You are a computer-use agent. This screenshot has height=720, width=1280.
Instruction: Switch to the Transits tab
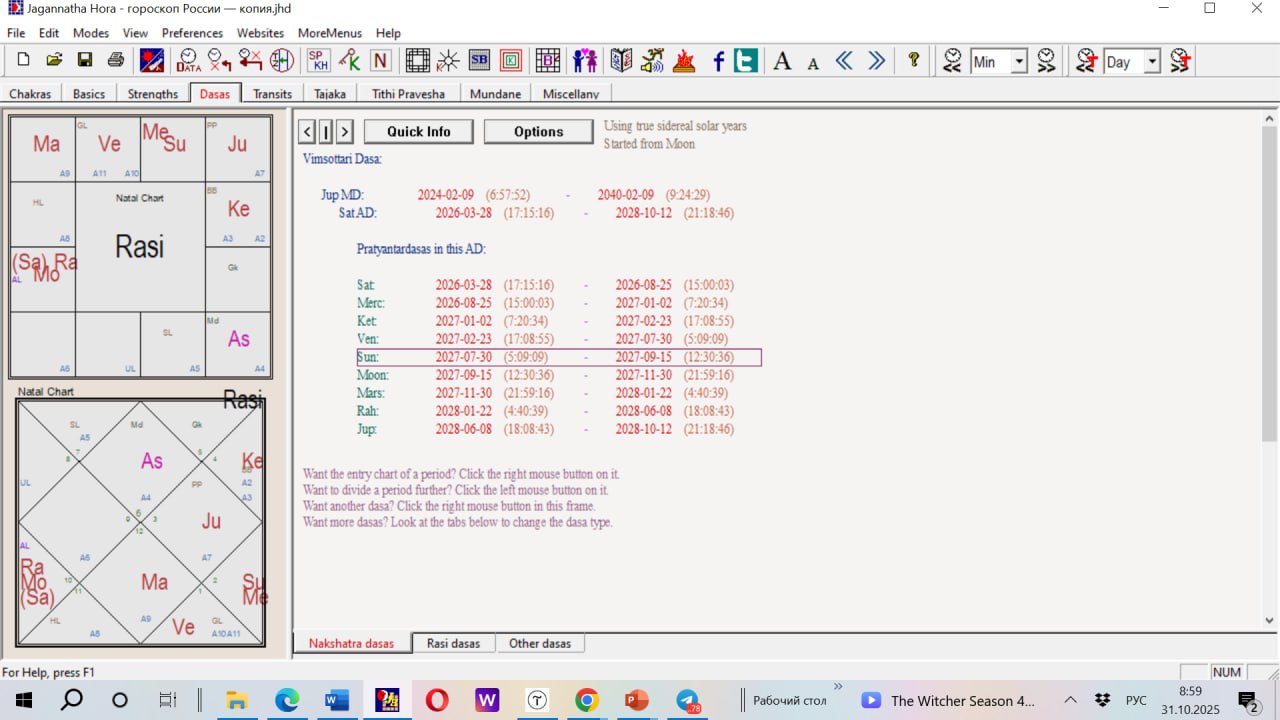(272, 94)
